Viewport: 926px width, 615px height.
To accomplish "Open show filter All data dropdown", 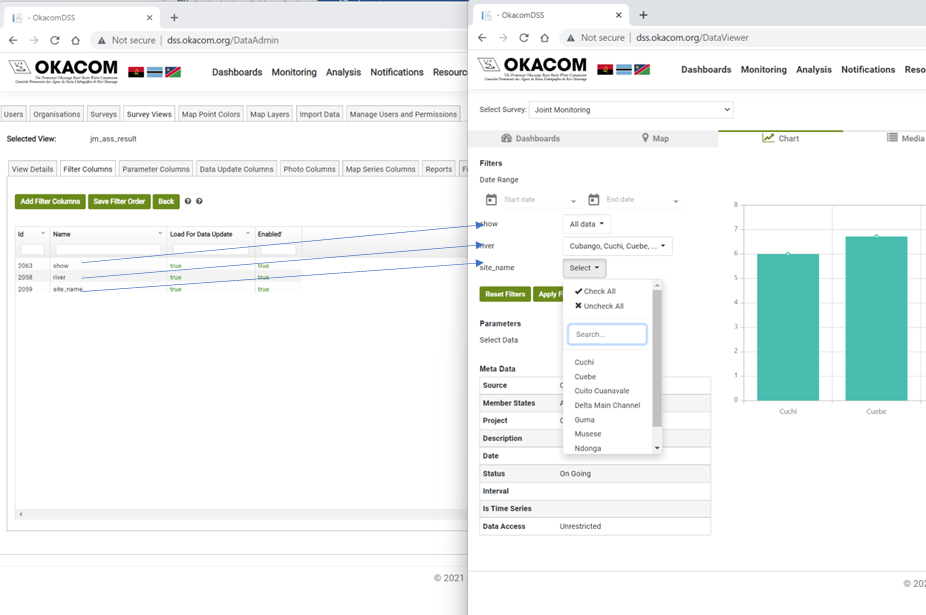I will (x=586, y=224).
